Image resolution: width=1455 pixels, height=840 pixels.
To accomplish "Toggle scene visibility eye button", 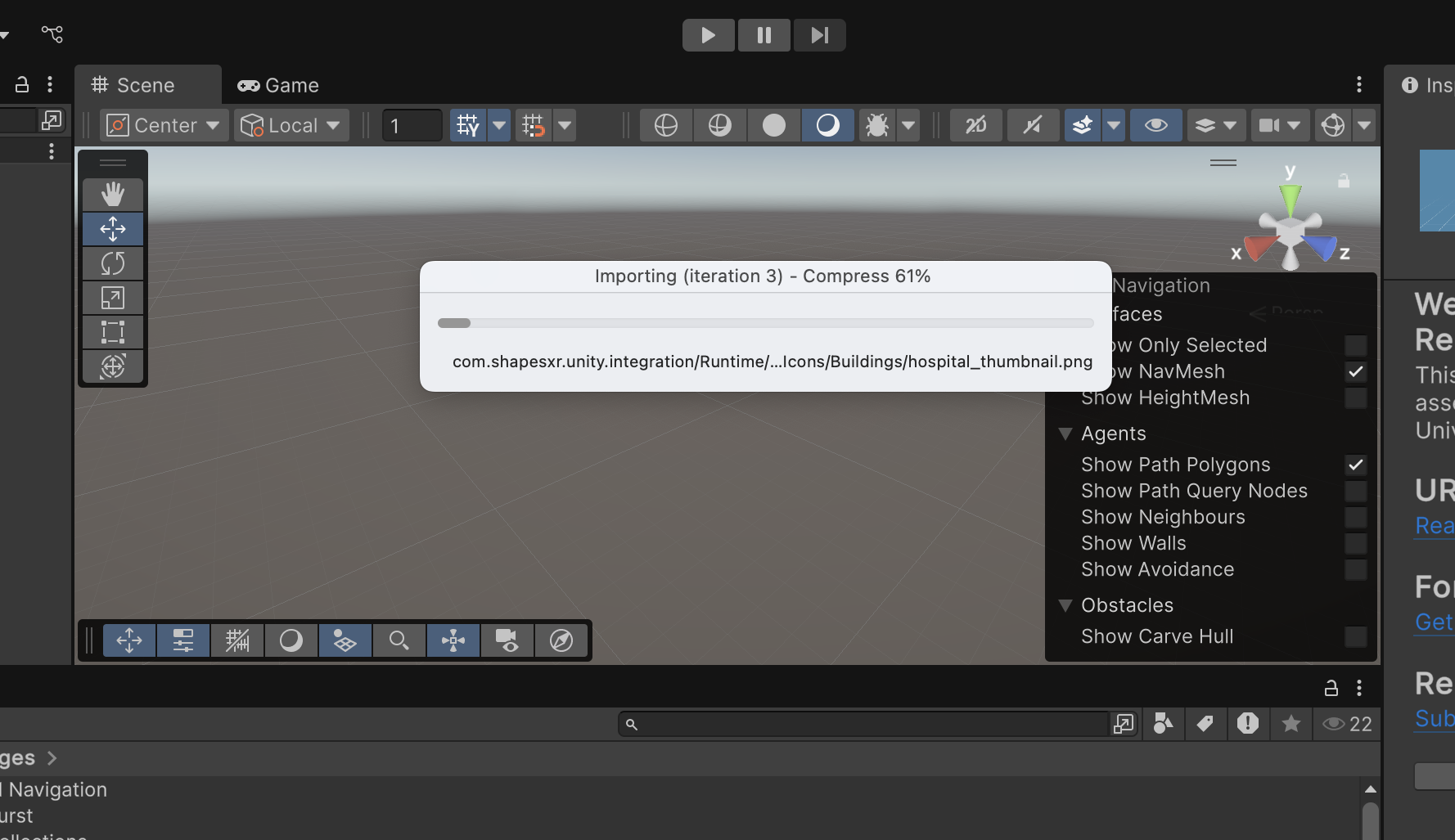I will click(x=1155, y=125).
